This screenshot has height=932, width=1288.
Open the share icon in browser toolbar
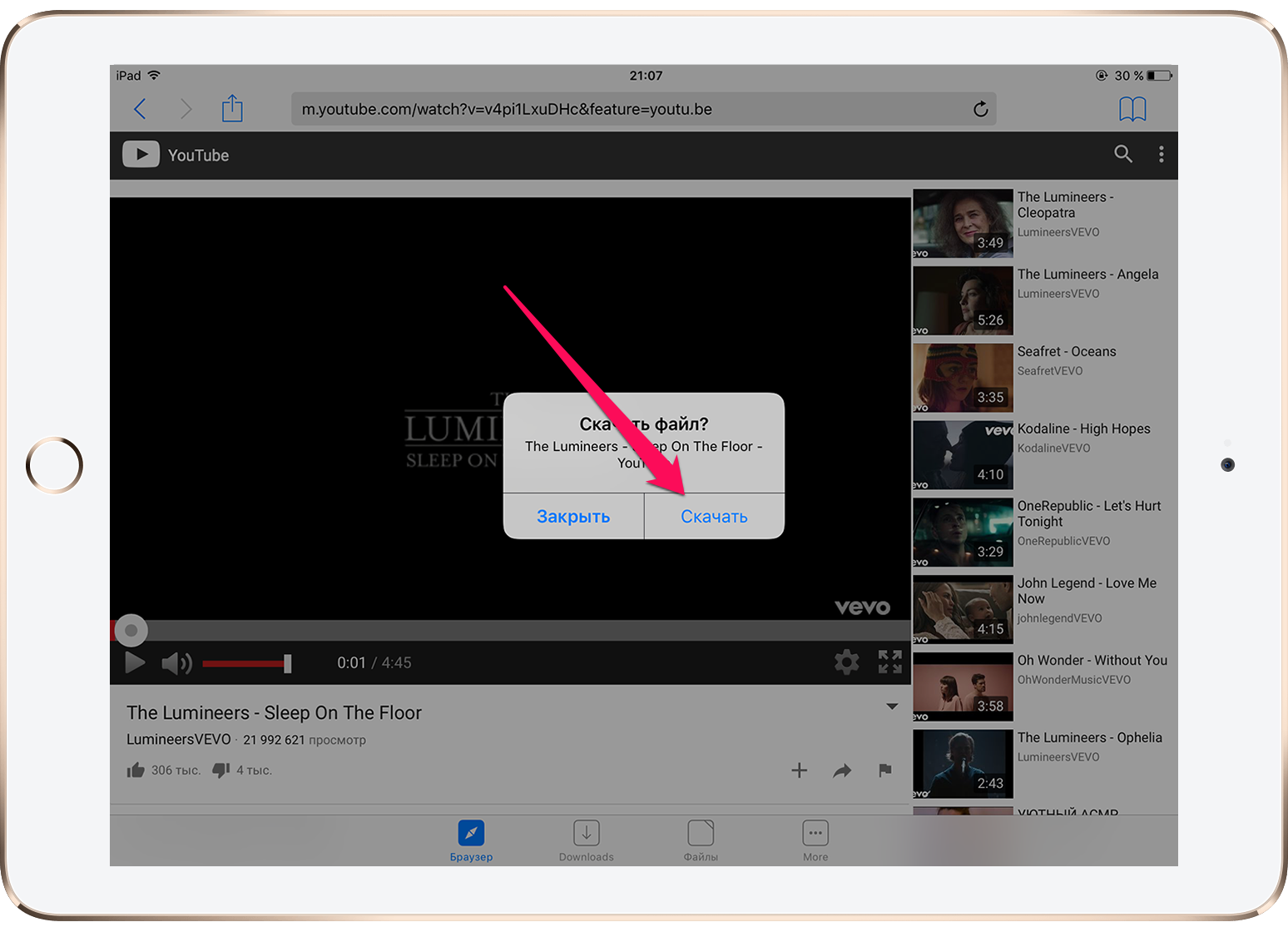click(232, 109)
